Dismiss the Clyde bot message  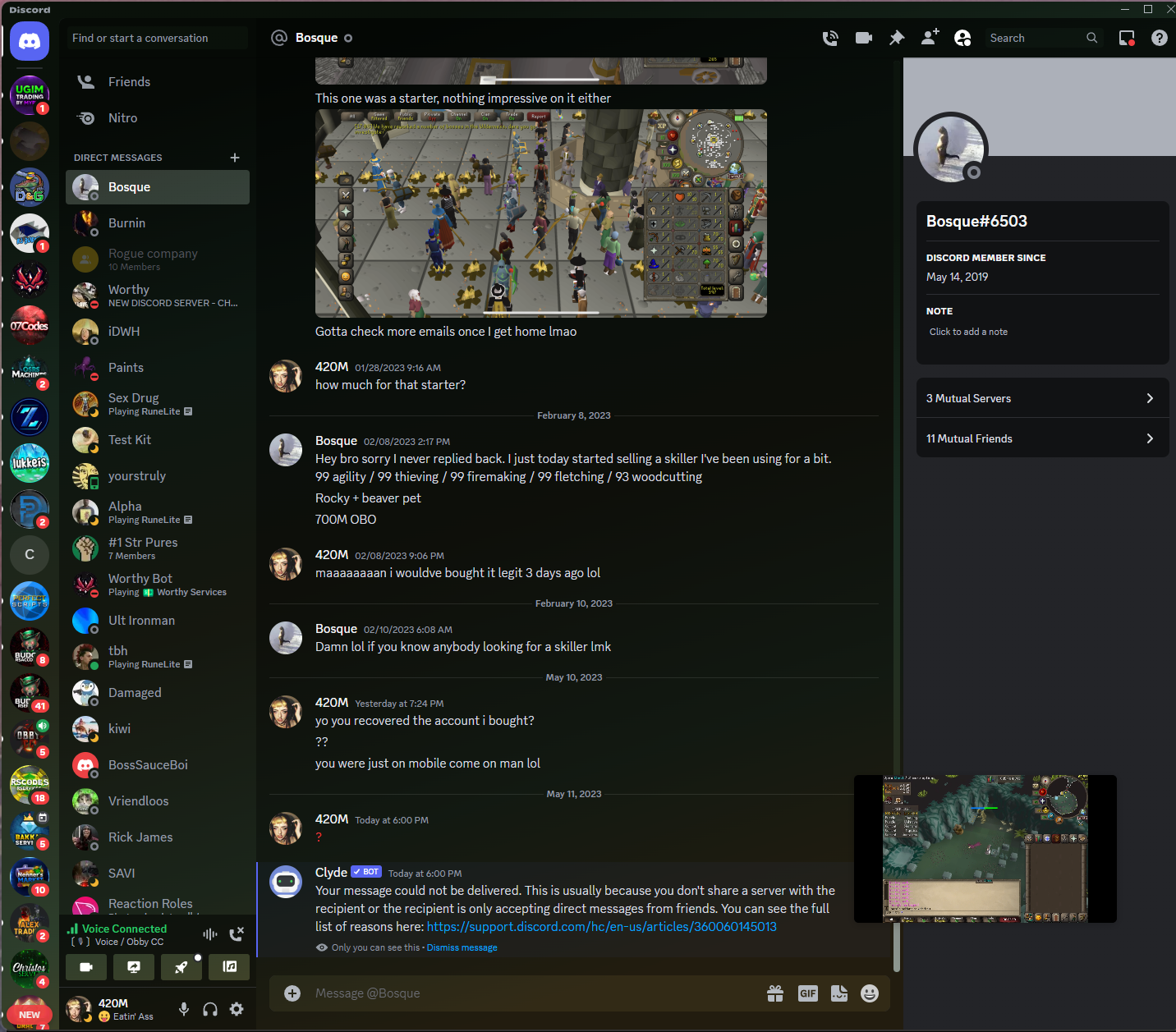click(x=462, y=947)
